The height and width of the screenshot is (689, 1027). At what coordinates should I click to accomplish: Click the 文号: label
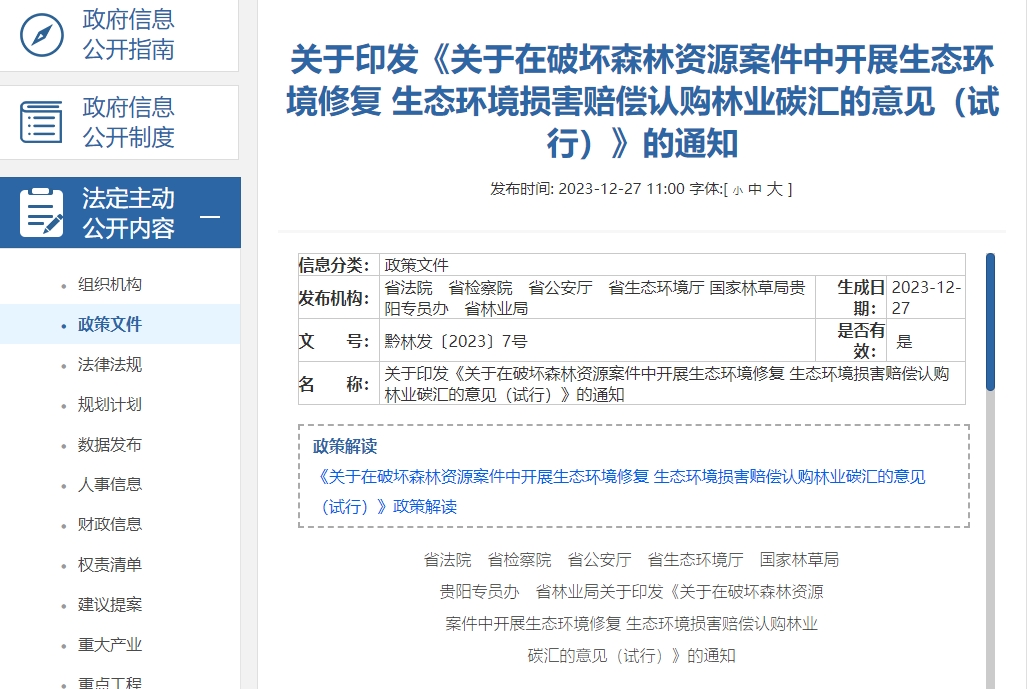[x=334, y=341]
